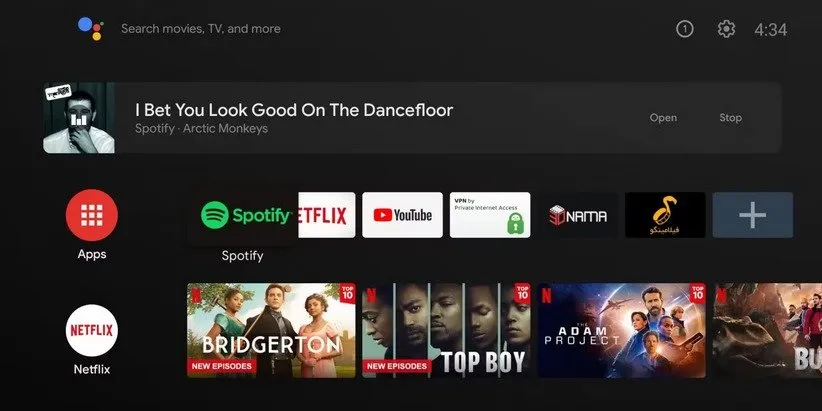This screenshot has height=411, width=822.
Task: Open the yellow music note app tile
Action: tap(665, 215)
